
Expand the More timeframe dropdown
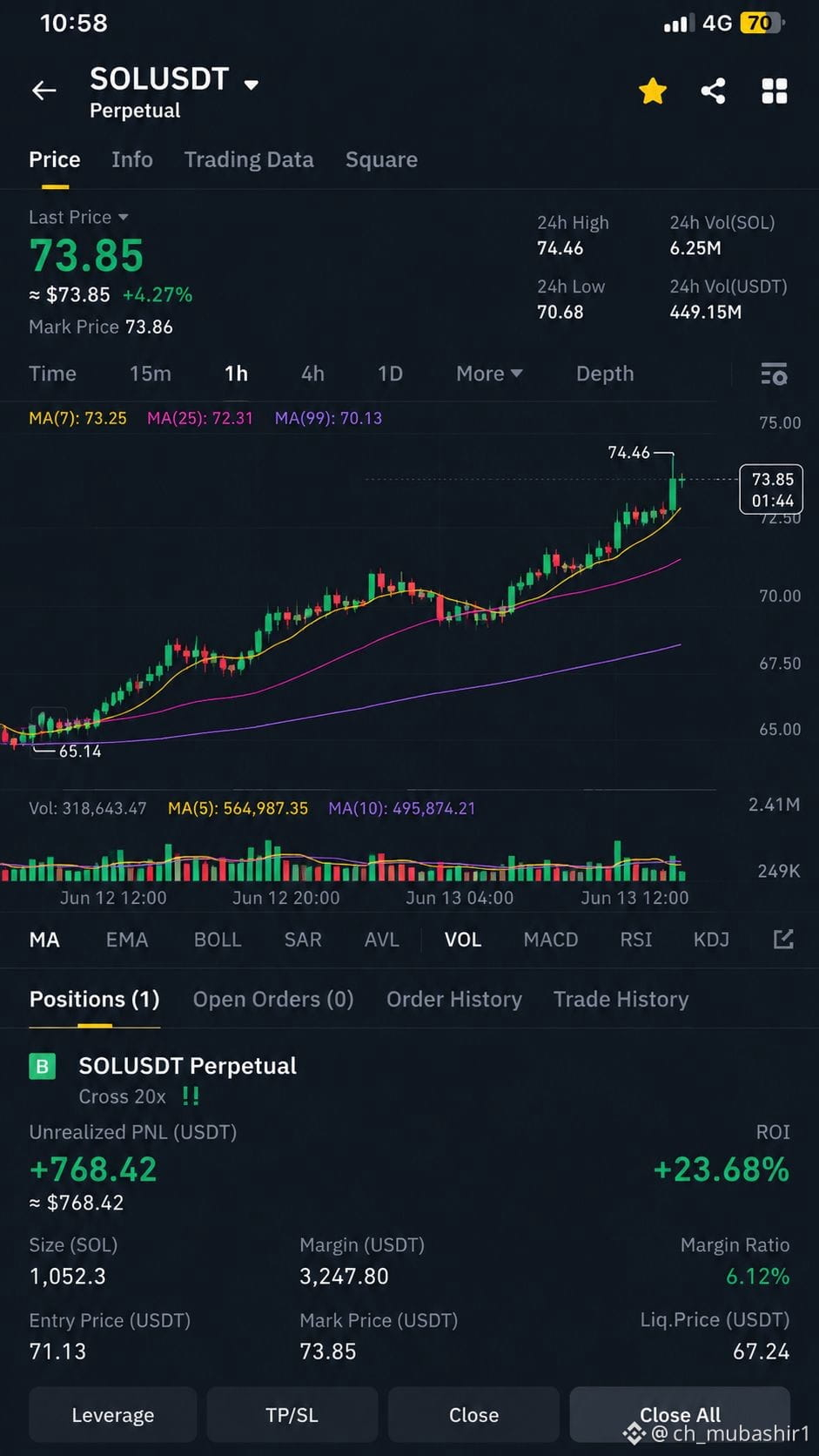(x=489, y=374)
